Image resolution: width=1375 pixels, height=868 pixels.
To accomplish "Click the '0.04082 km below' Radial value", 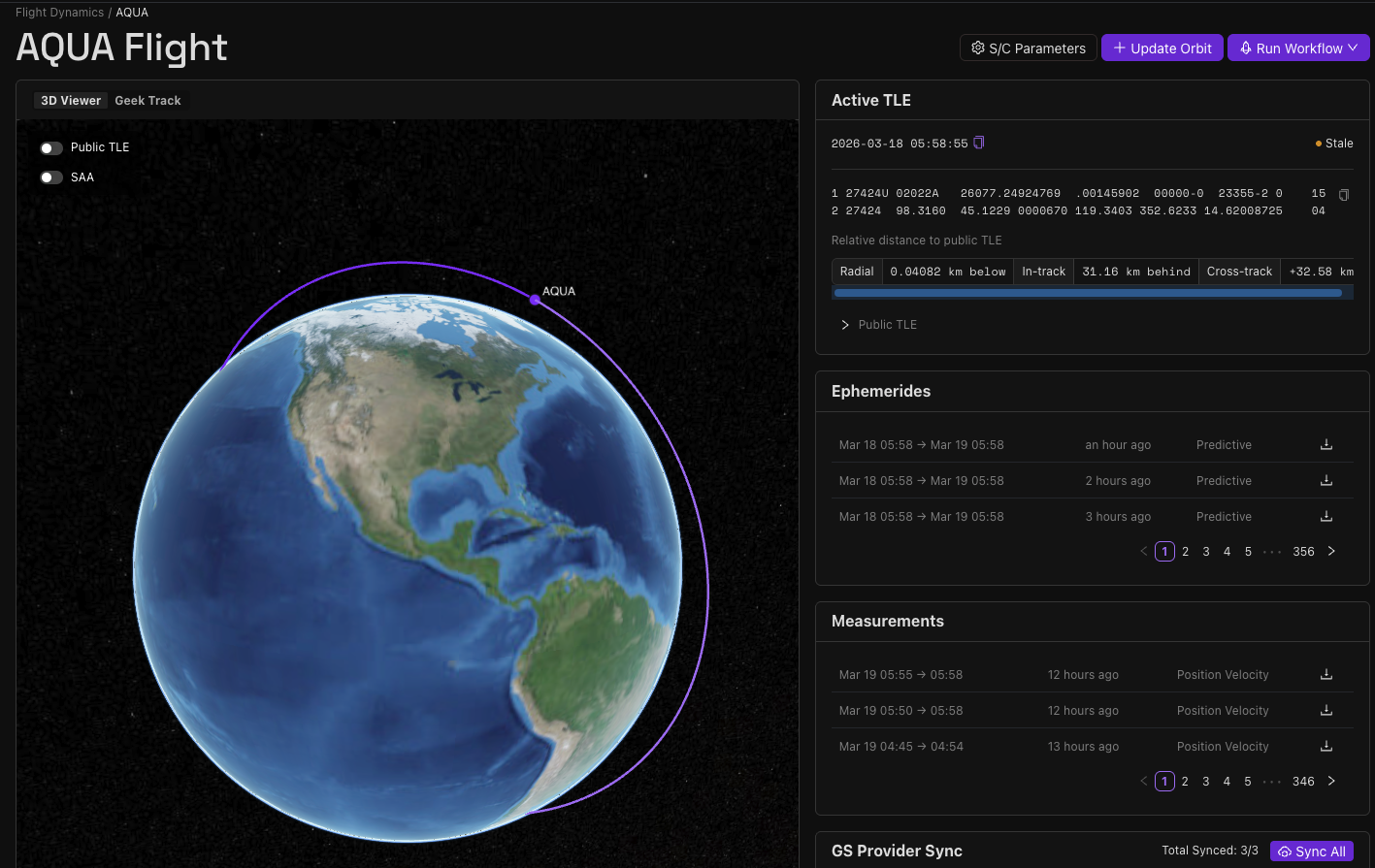I will click(x=948, y=272).
